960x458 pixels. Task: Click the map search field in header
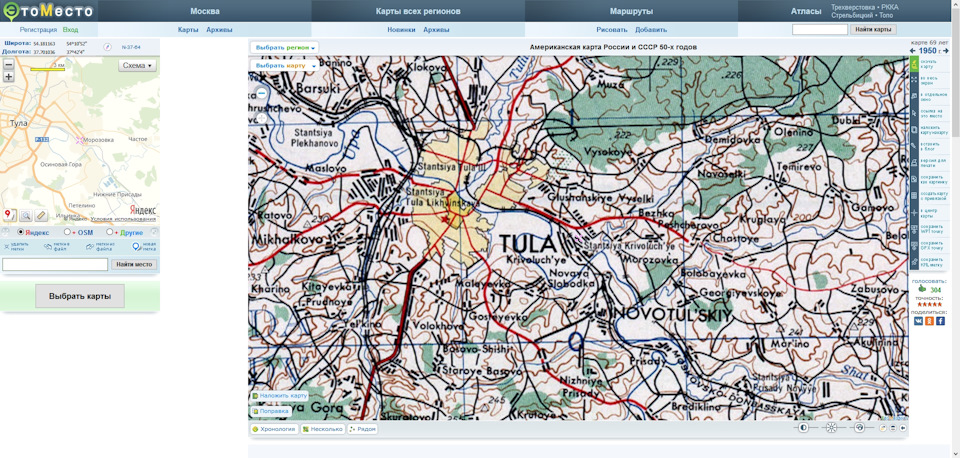point(820,29)
